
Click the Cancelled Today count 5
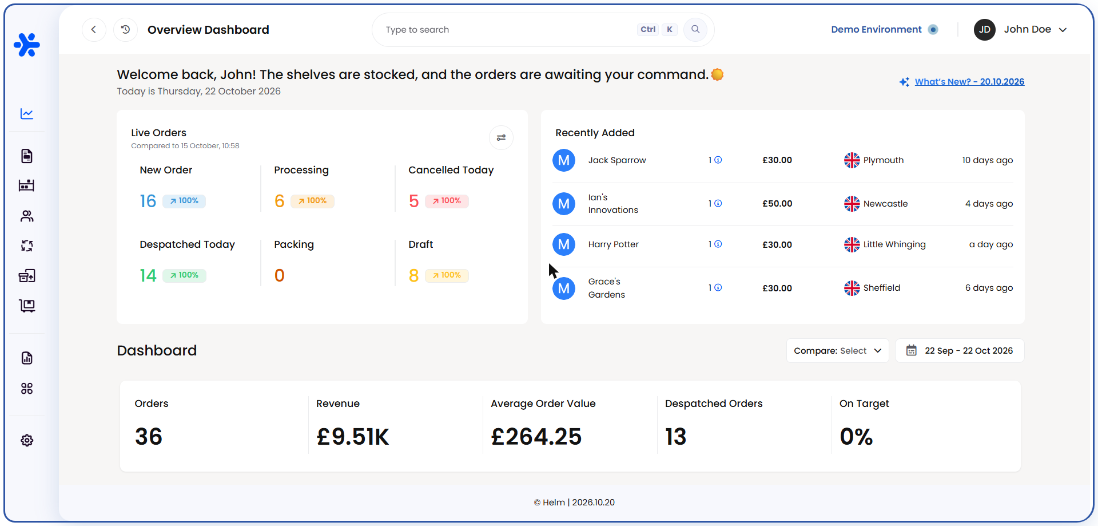click(414, 202)
